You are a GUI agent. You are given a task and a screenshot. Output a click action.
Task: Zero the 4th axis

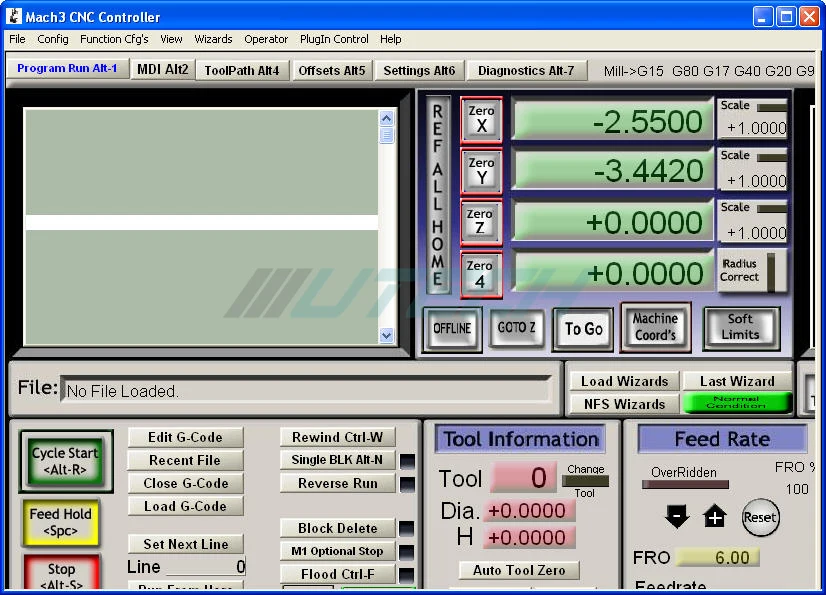pyautogui.click(x=481, y=273)
